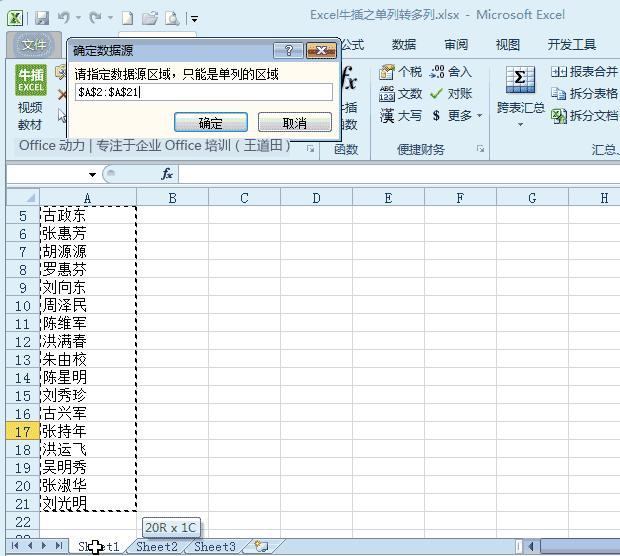
Task: Click the formula bar fx insert function icon
Action: (x=167, y=174)
